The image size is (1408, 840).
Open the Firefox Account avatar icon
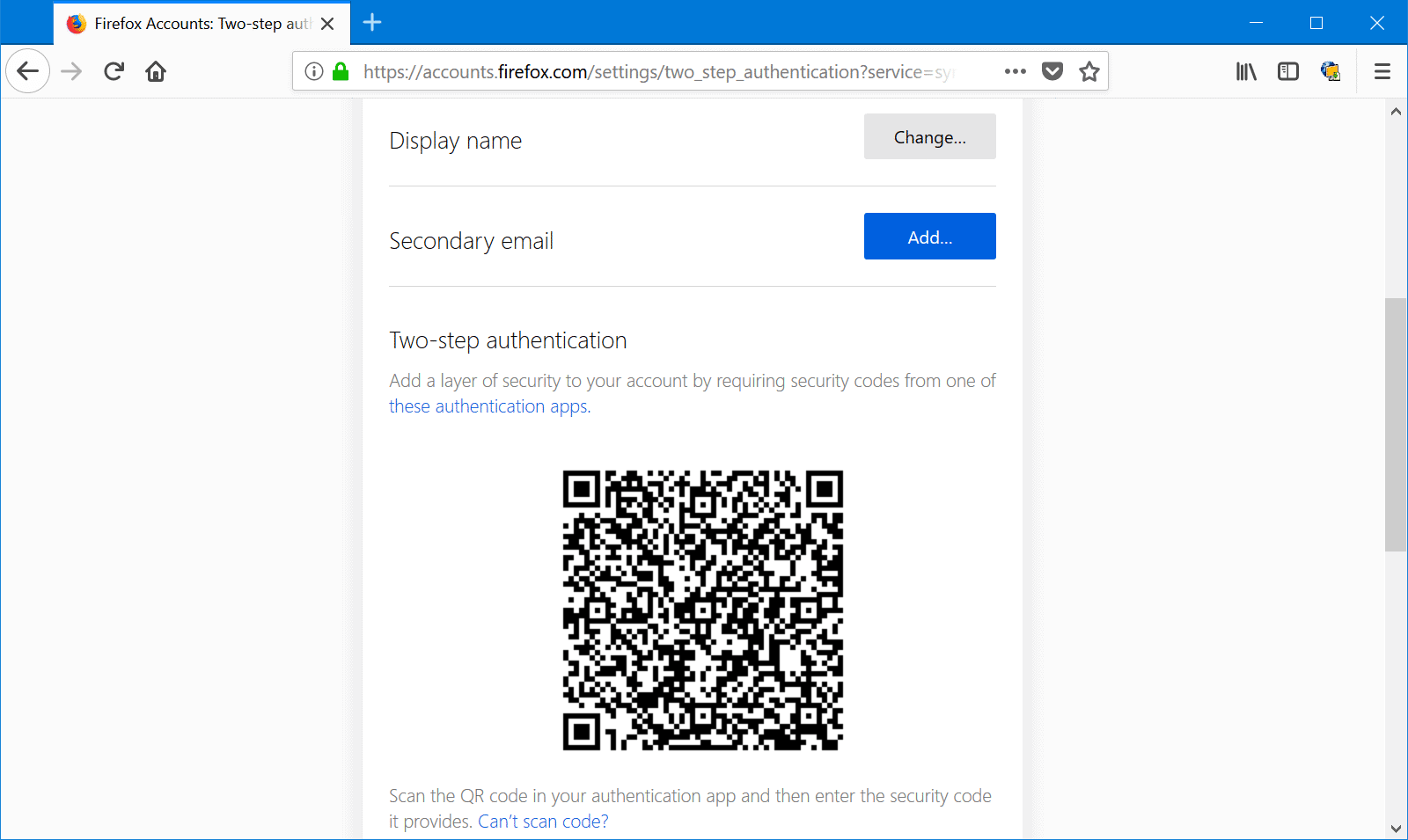(1331, 71)
